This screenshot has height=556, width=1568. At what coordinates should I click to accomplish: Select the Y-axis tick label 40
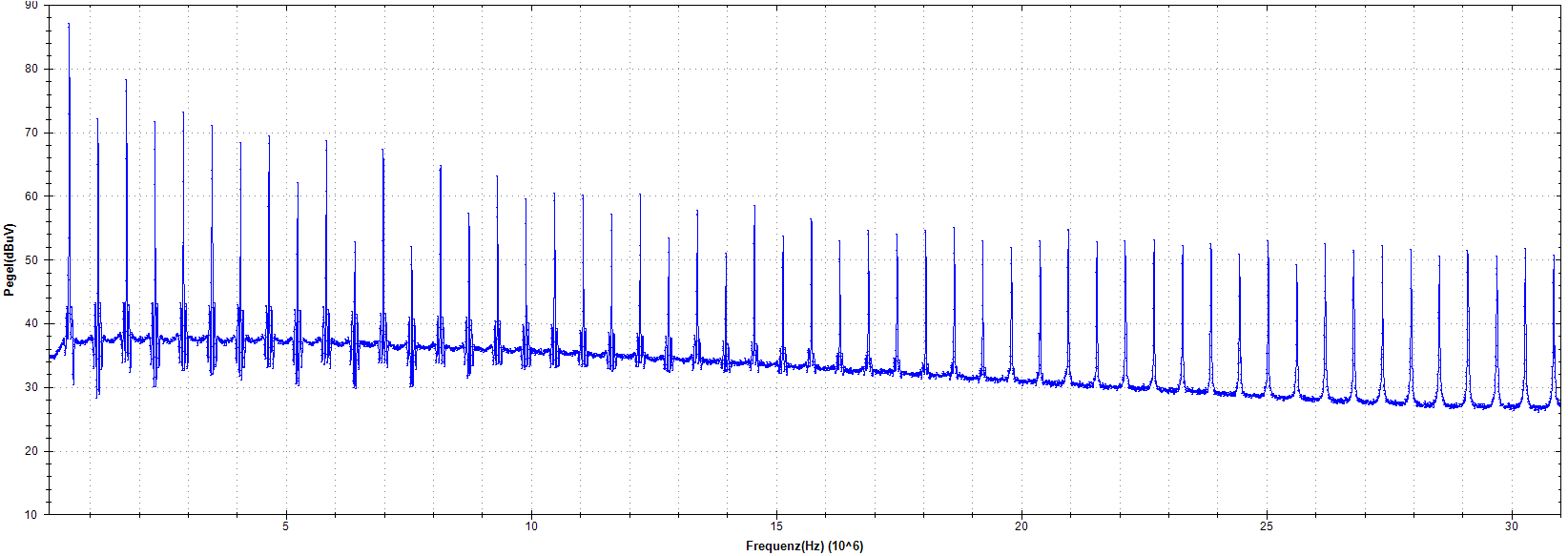click(31, 323)
